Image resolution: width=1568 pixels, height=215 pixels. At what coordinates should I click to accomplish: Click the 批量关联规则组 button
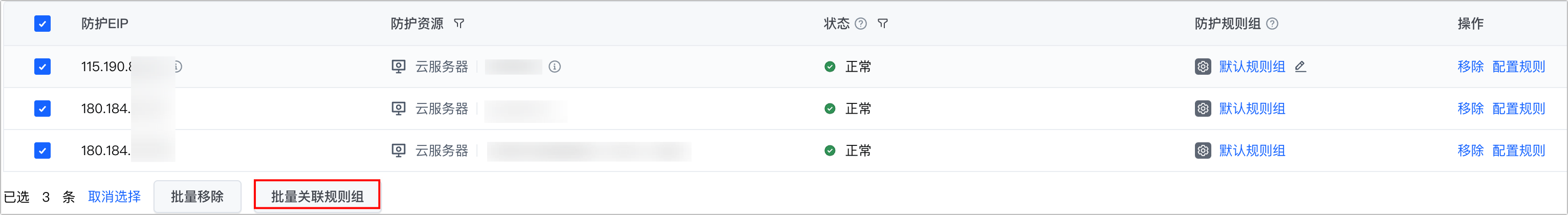(317, 197)
